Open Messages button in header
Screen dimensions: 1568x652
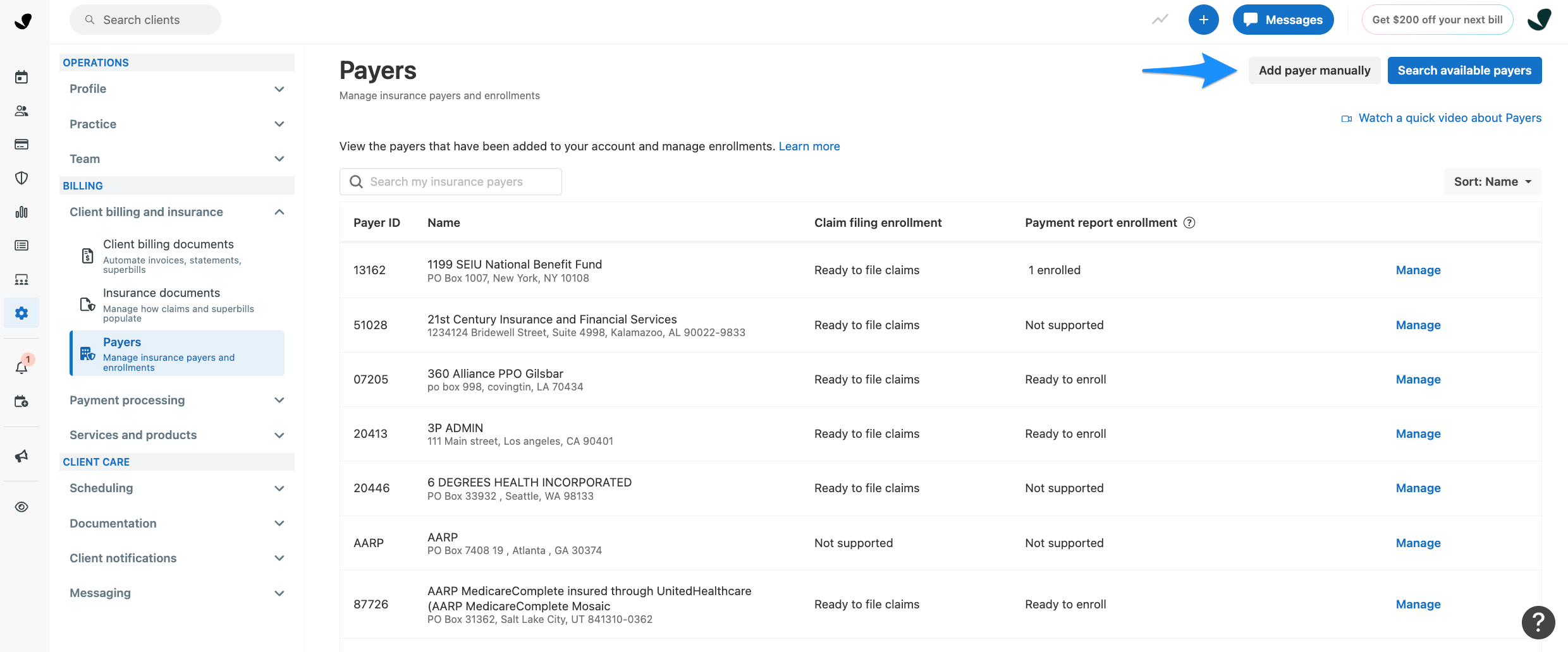coord(1283,20)
